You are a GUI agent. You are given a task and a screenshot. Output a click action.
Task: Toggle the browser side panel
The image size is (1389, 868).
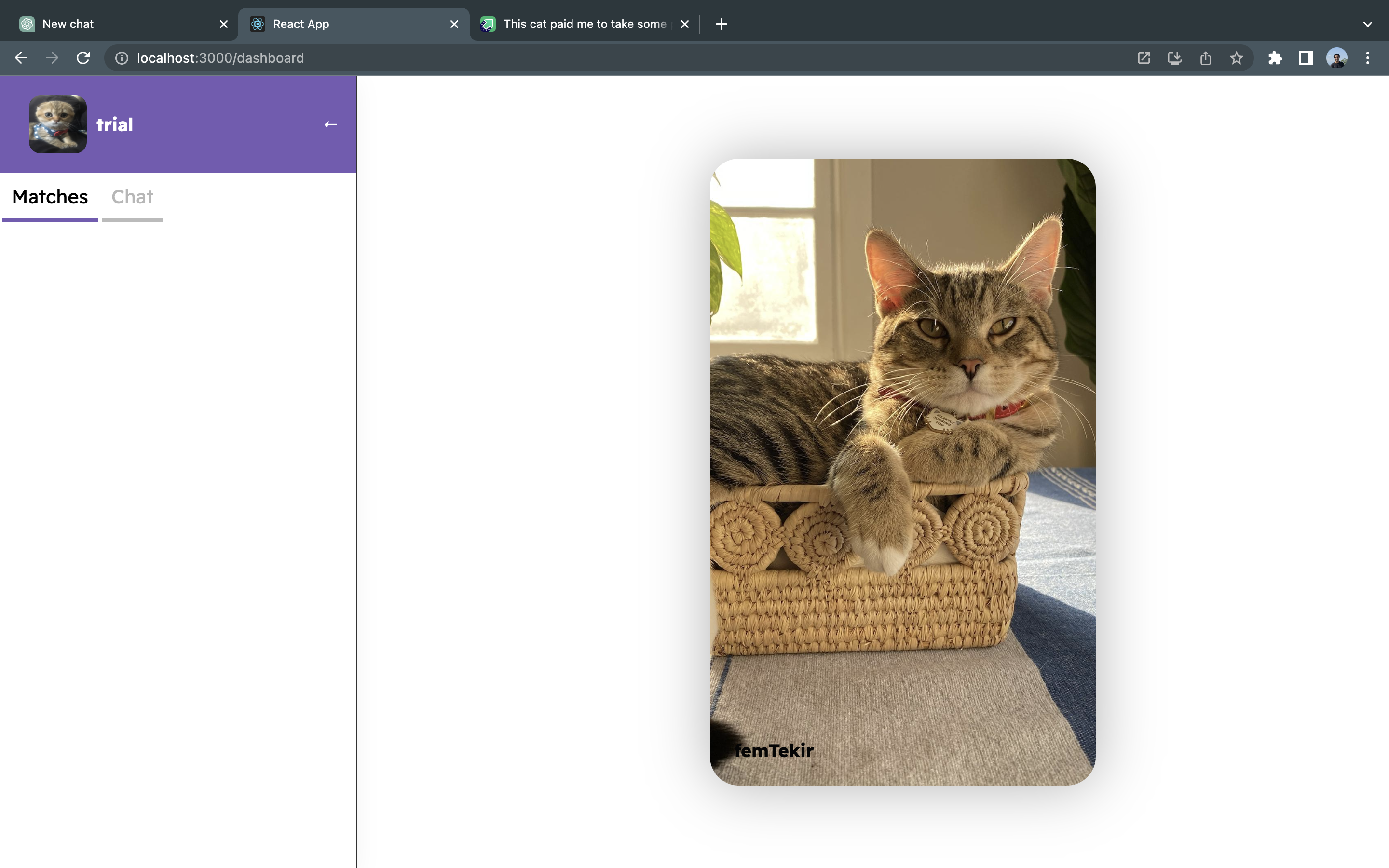tap(1306, 58)
